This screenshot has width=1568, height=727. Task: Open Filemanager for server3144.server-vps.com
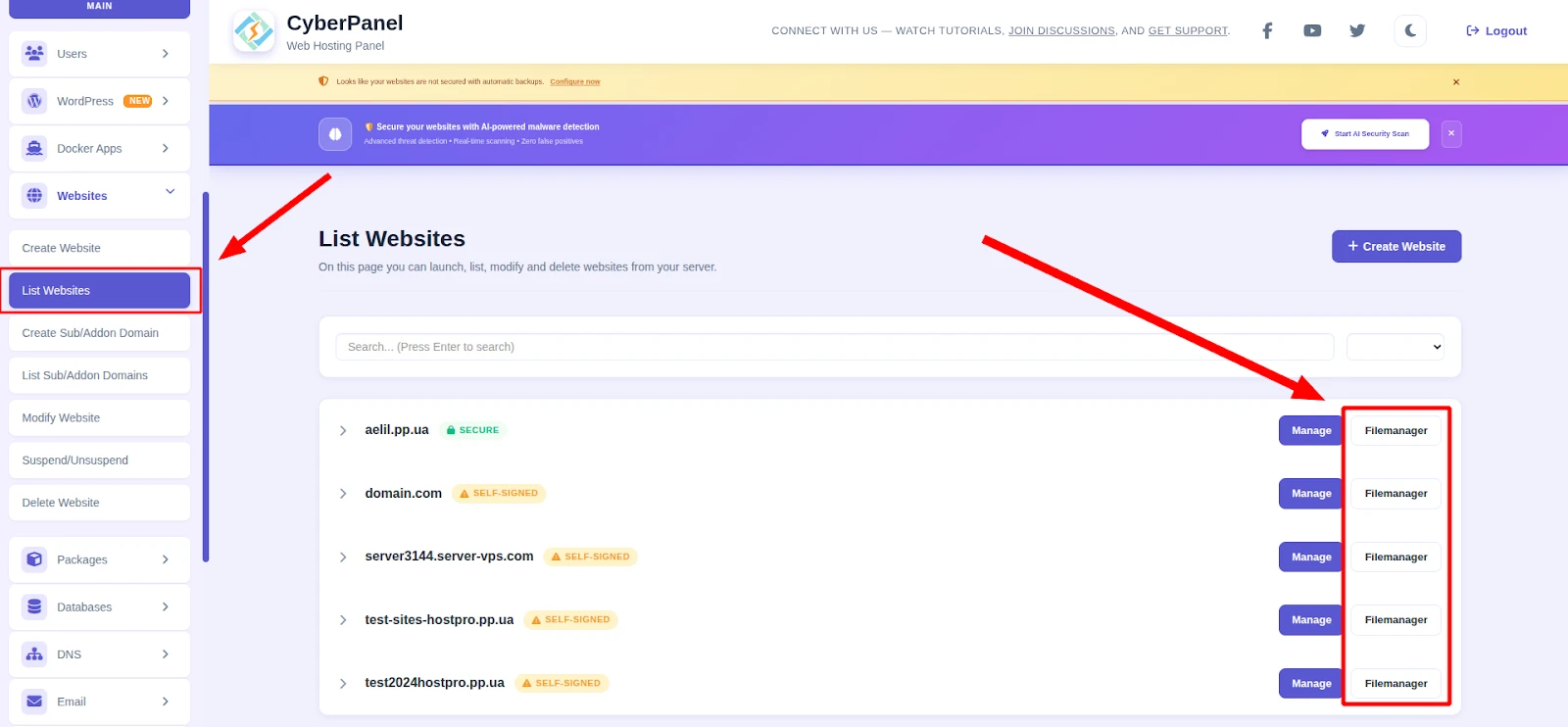1396,557
